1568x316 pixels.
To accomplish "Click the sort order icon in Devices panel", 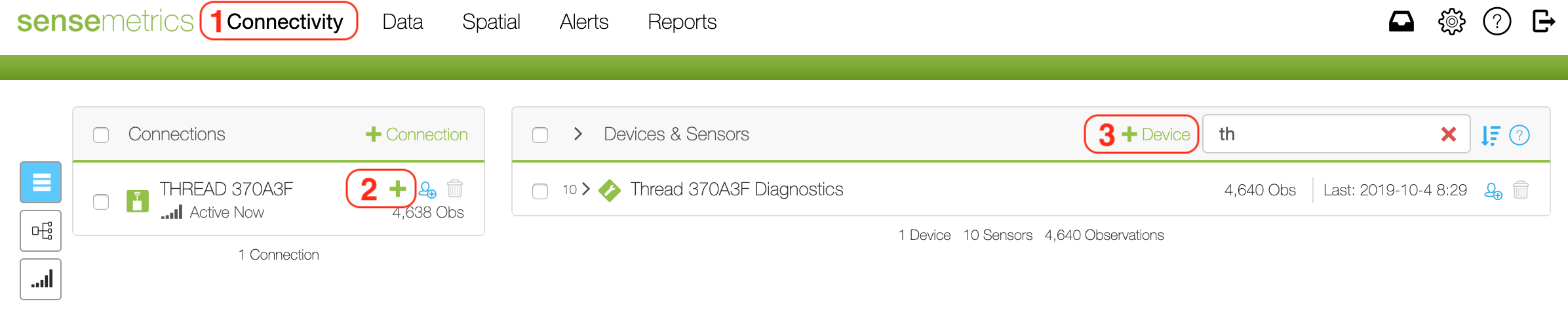I will point(1490,135).
